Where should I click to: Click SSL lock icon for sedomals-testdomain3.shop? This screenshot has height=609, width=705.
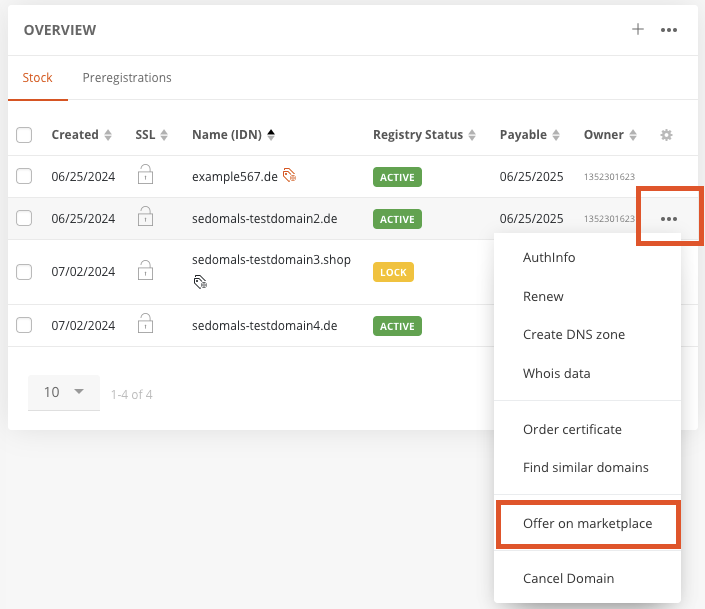point(145,270)
